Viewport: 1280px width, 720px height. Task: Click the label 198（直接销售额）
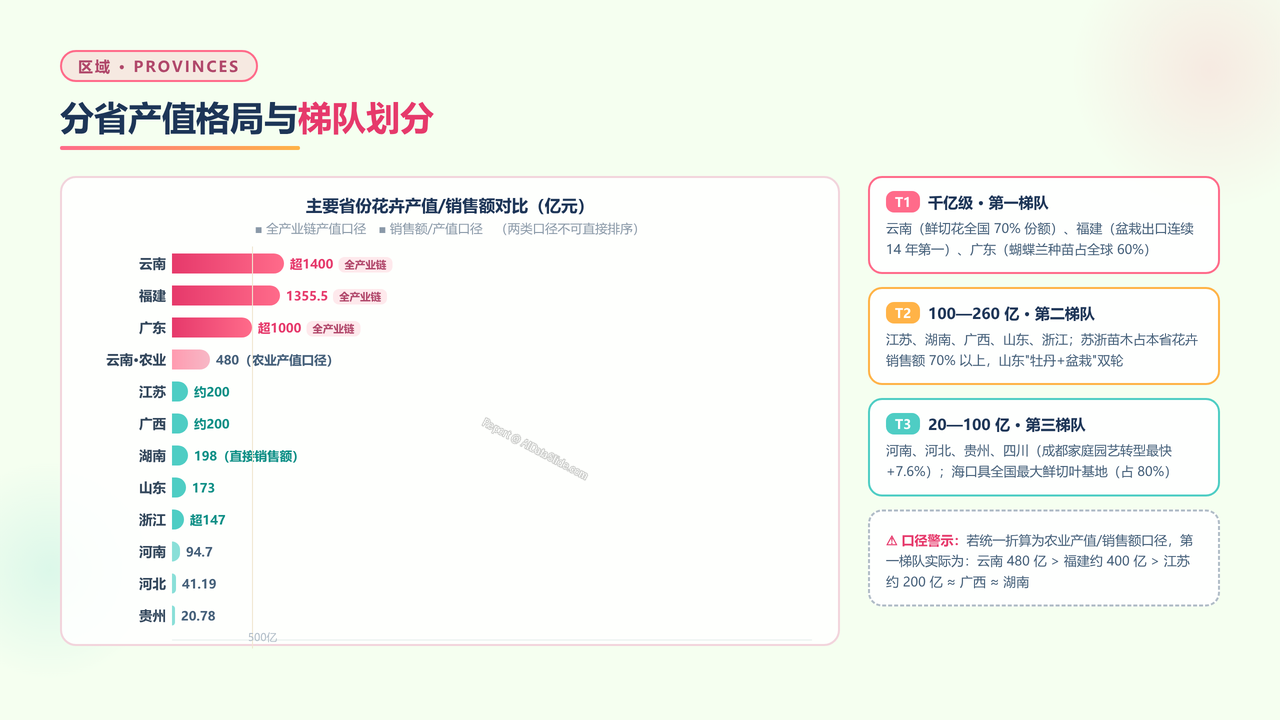pyautogui.click(x=246, y=456)
